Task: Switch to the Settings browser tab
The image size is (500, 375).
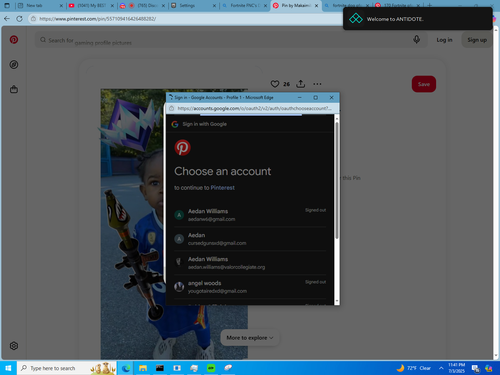Action: pyautogui.click(x=193, y=6)
